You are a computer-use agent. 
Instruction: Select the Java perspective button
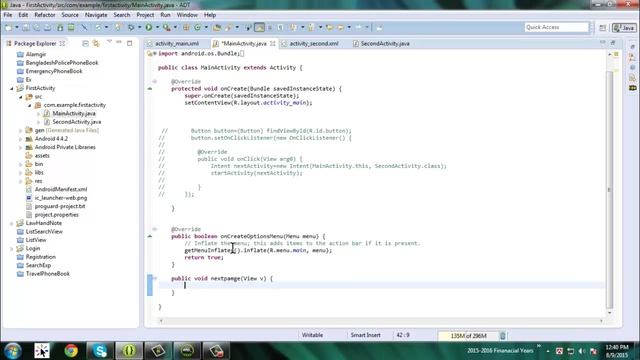pos(624,28)
